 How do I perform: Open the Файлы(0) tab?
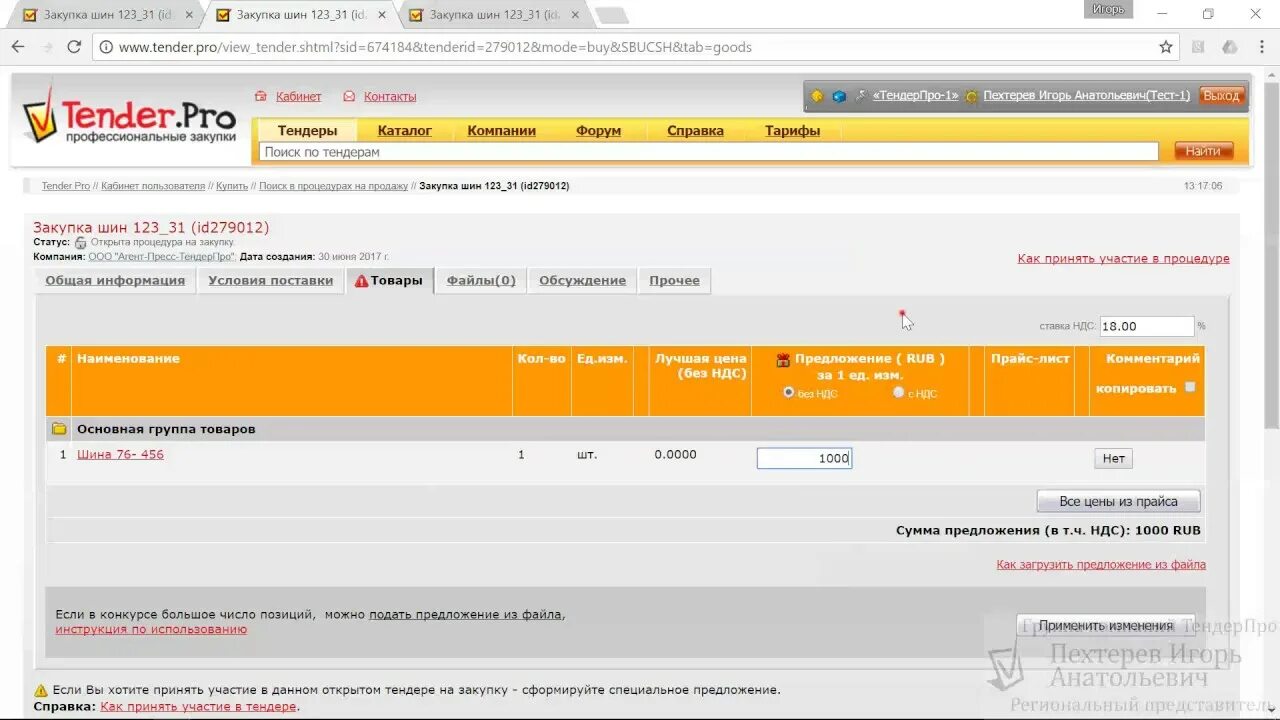click(x=481, y=281)
